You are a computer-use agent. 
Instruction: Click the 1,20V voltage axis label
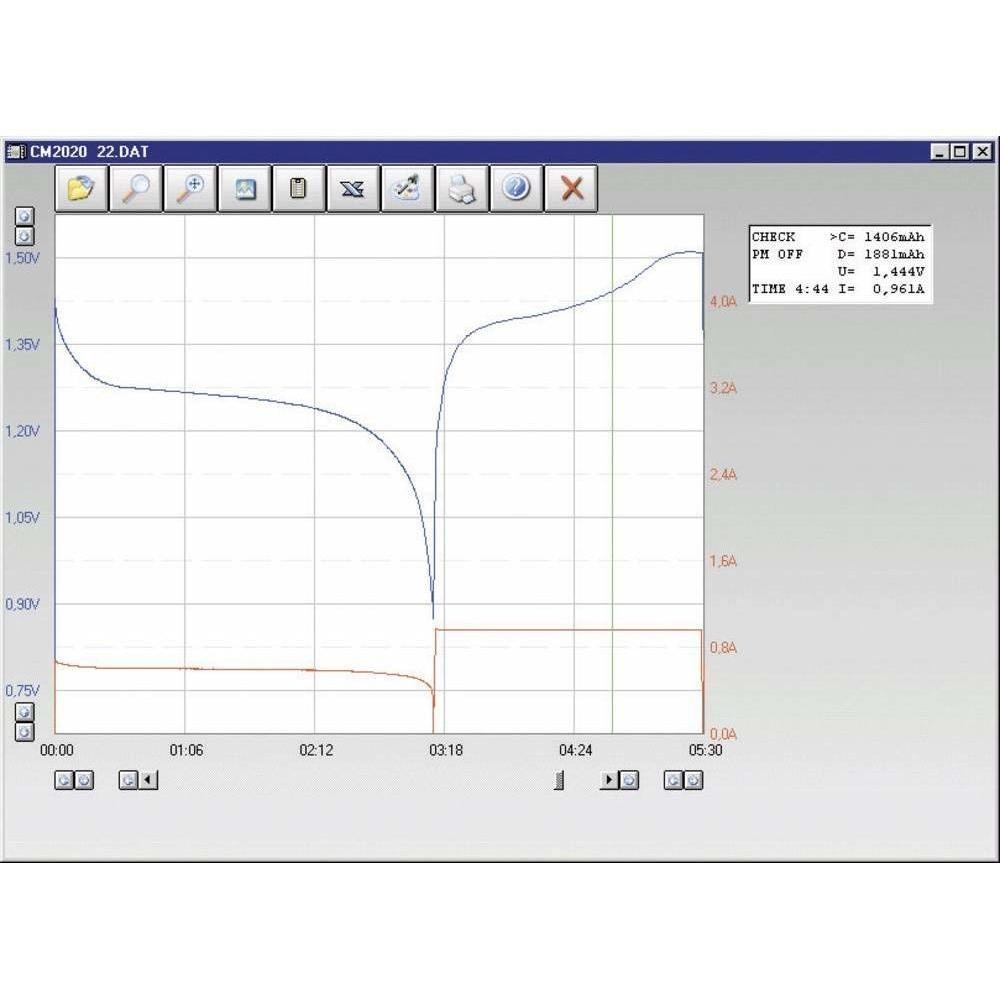(22, 431)
